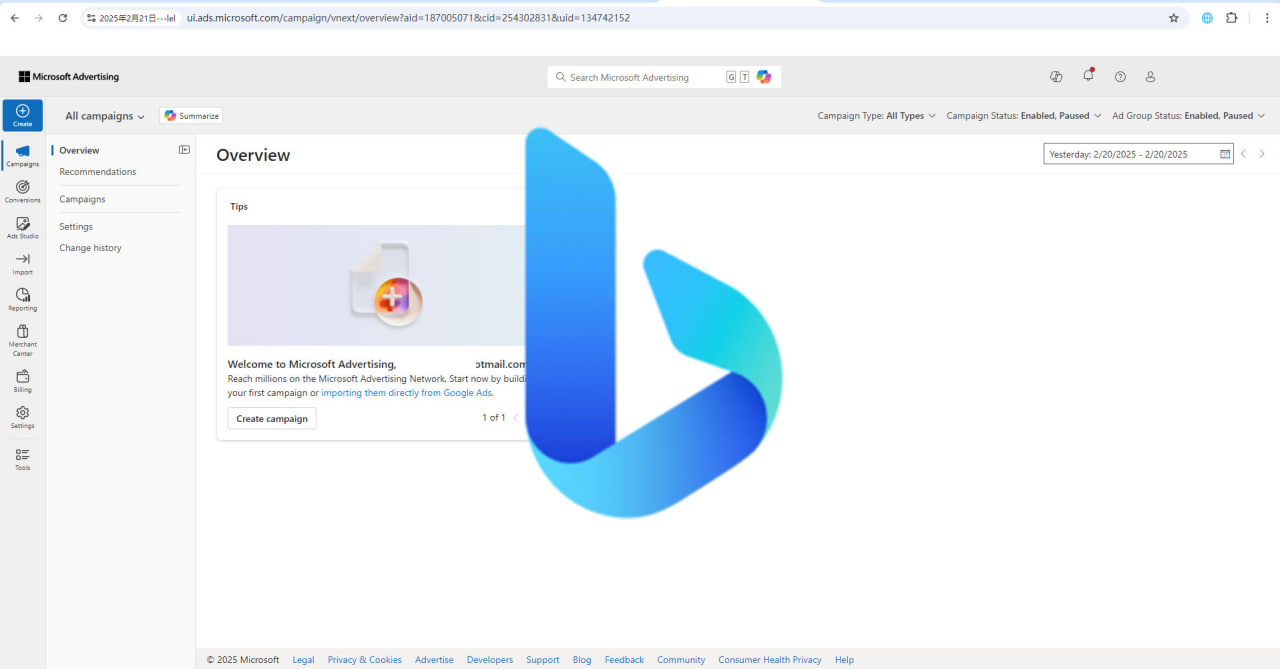Select Settings in the side menu

point(76,227)
